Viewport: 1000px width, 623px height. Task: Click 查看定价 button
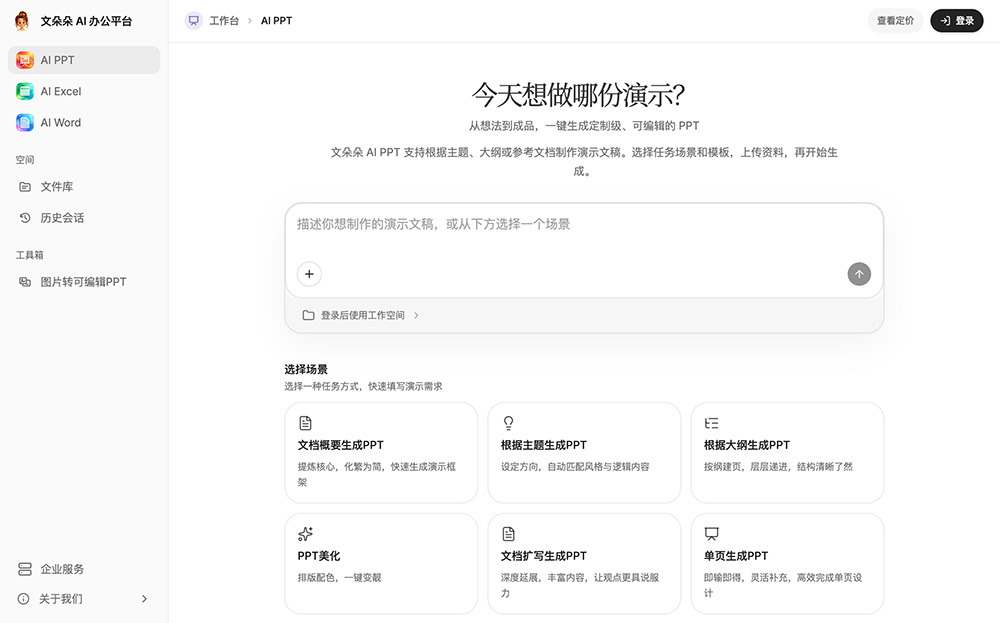(895, 20)
